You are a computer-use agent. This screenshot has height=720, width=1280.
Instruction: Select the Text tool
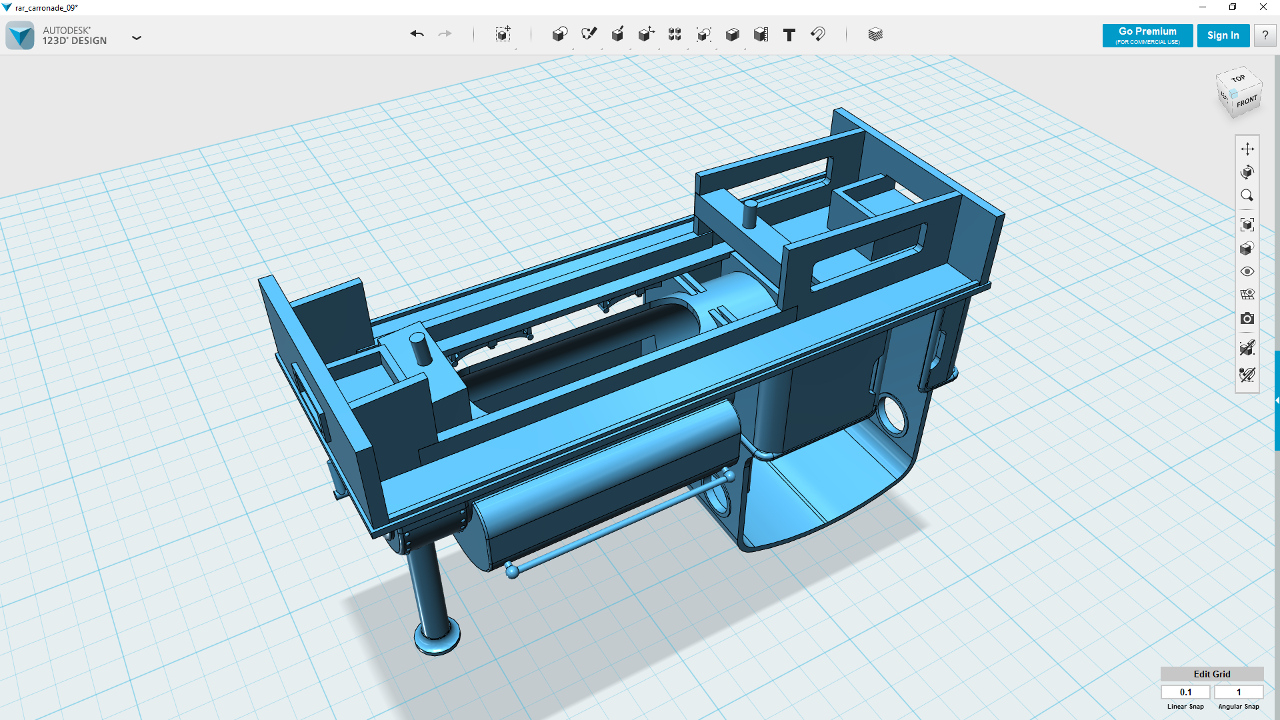click(x=789, y=34)
